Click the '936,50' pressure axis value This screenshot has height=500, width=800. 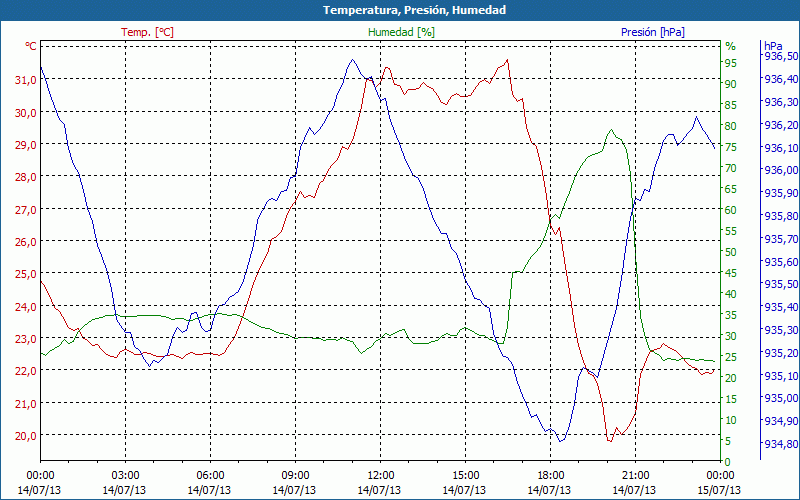click(781, 56)
